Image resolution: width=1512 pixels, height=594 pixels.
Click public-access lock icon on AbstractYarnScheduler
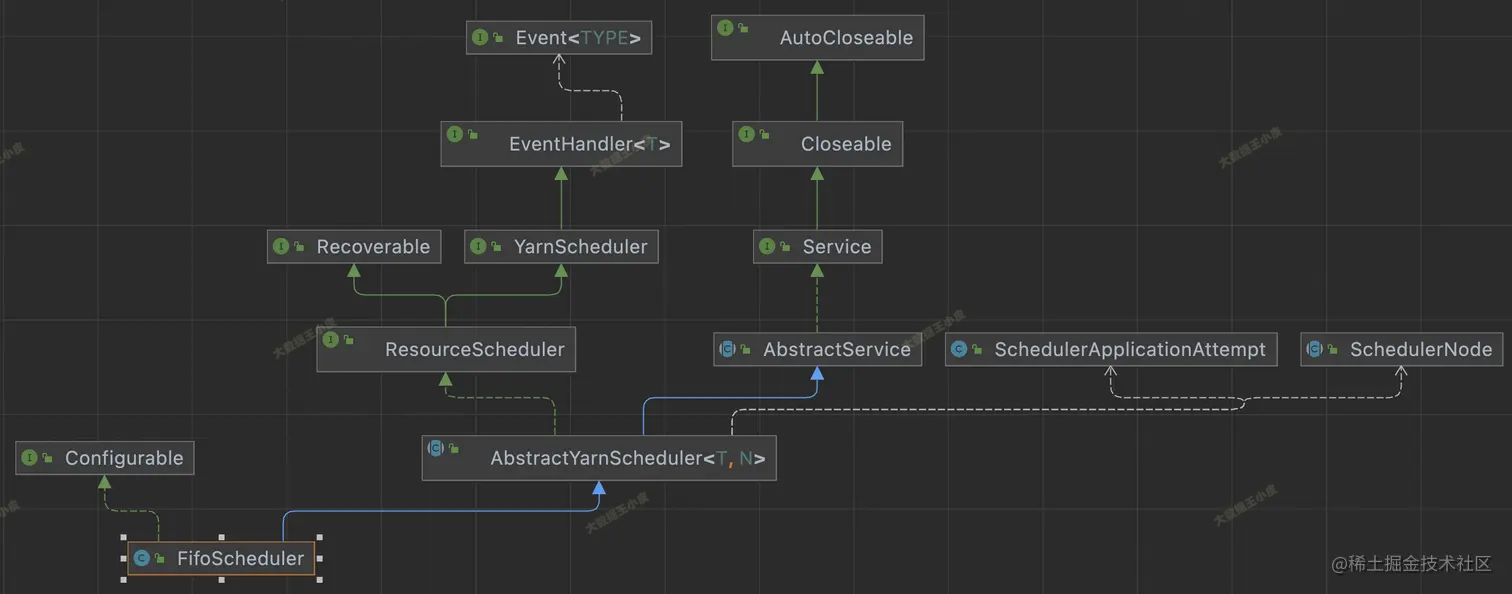coord(454,448)
